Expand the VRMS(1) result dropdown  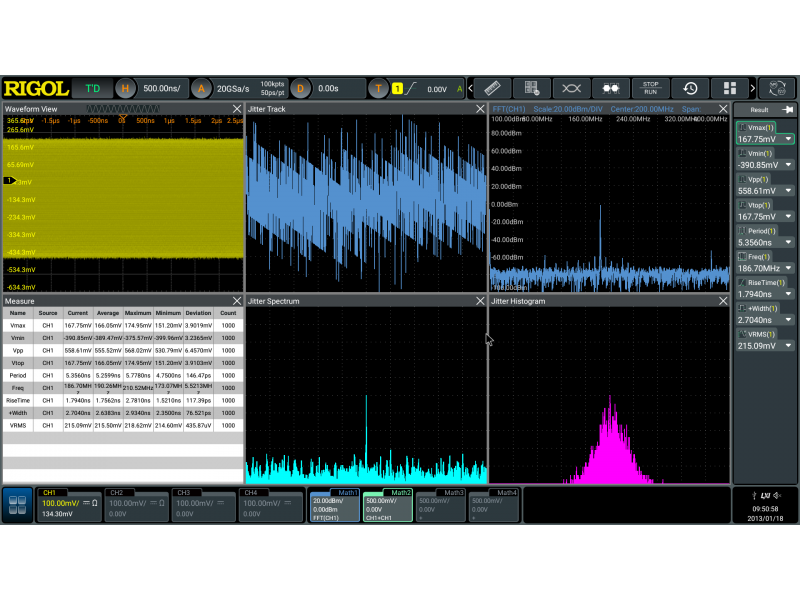pos(788,346)
